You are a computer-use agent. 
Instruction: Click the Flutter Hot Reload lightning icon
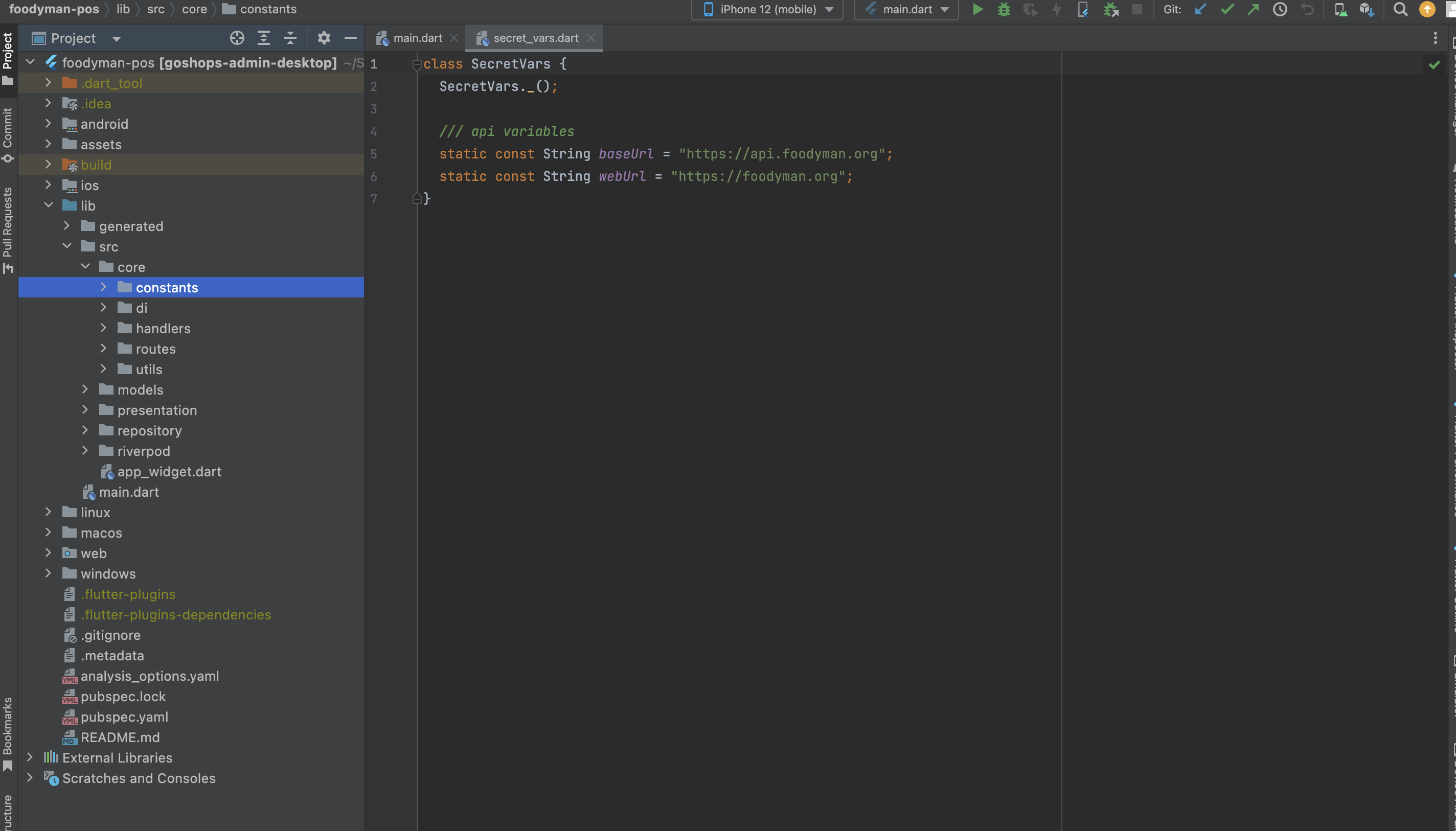tap(1057, 9)
